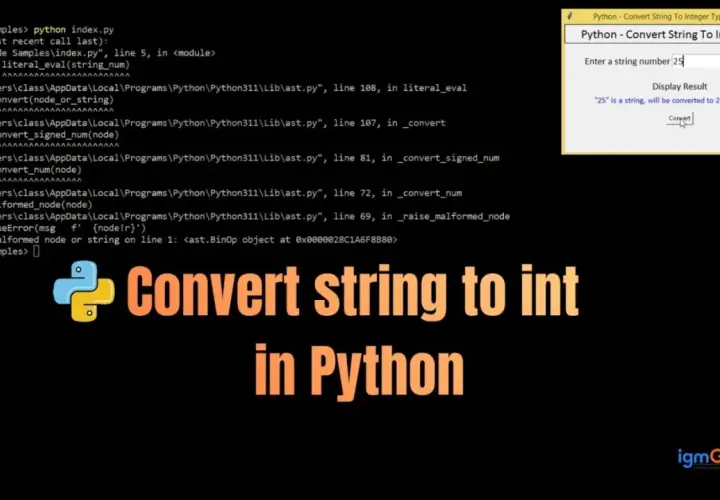Click the Convert button in the Tkinter window

pos(679,118)
